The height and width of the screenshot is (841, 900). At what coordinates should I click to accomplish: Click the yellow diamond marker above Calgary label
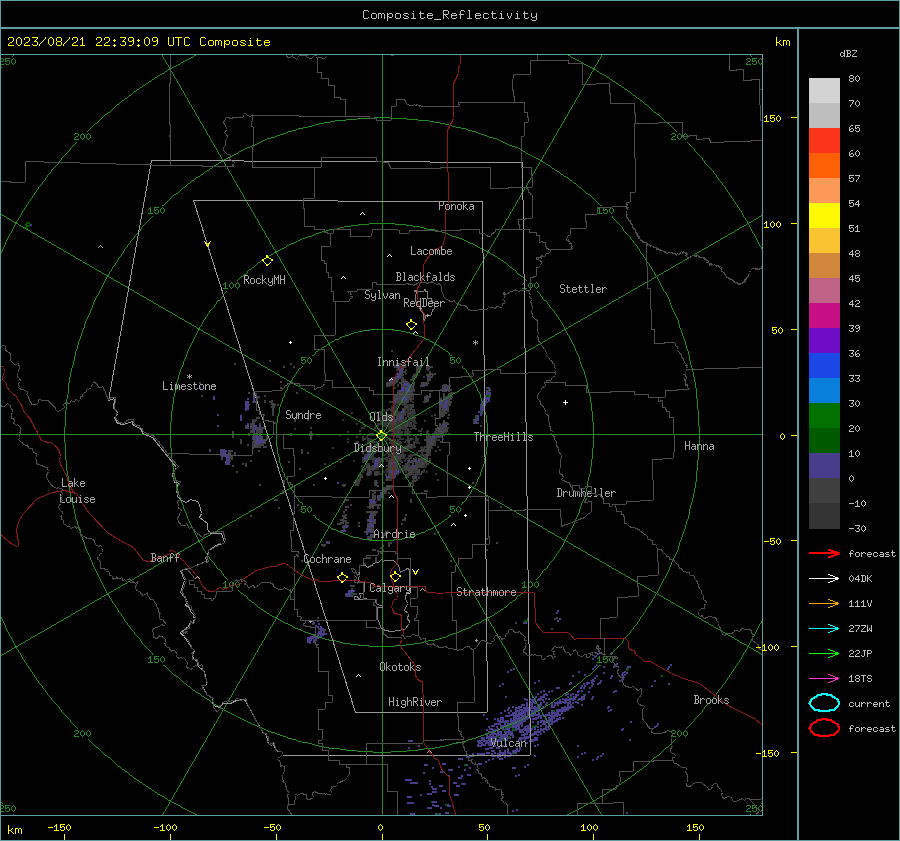(395, 576)
